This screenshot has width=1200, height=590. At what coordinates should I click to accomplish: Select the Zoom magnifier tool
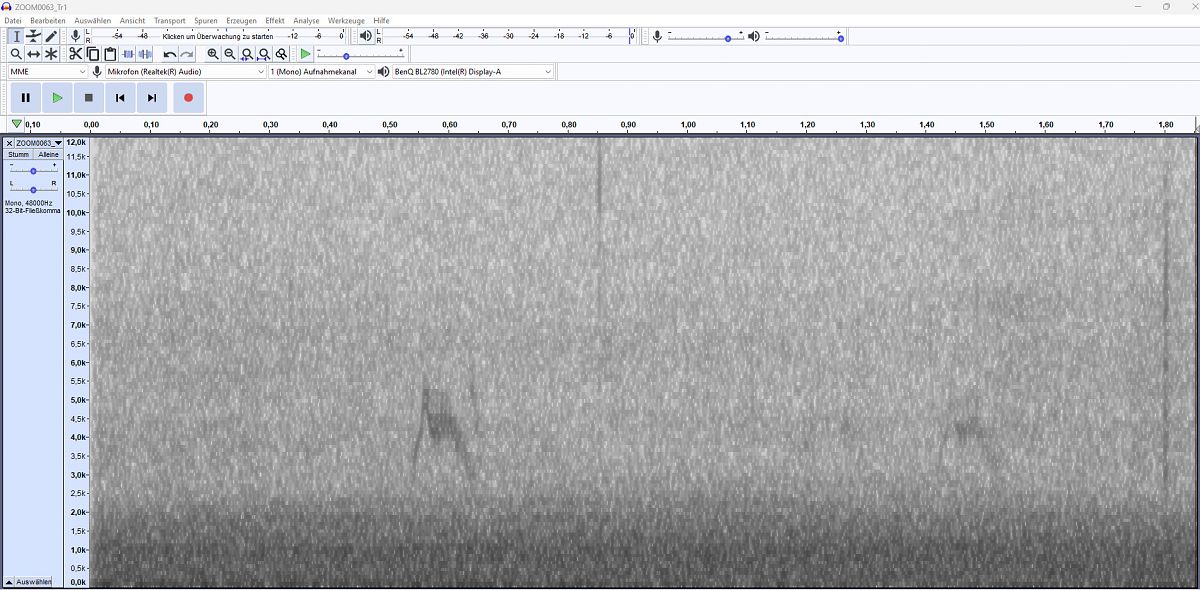tap(16, 54)
